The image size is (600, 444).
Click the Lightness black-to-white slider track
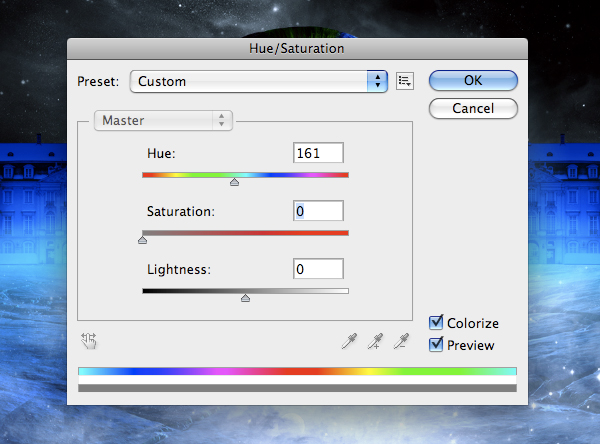tap(245, 291)
